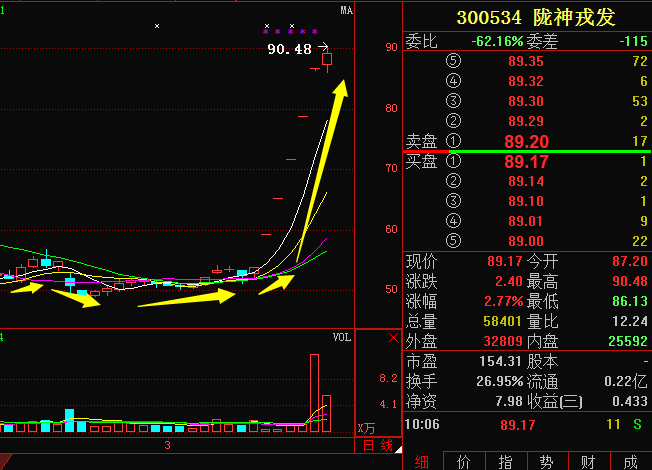652x470 pixels.
Task: Click the red X icon beside the volume panel
Action: point(393,339)
